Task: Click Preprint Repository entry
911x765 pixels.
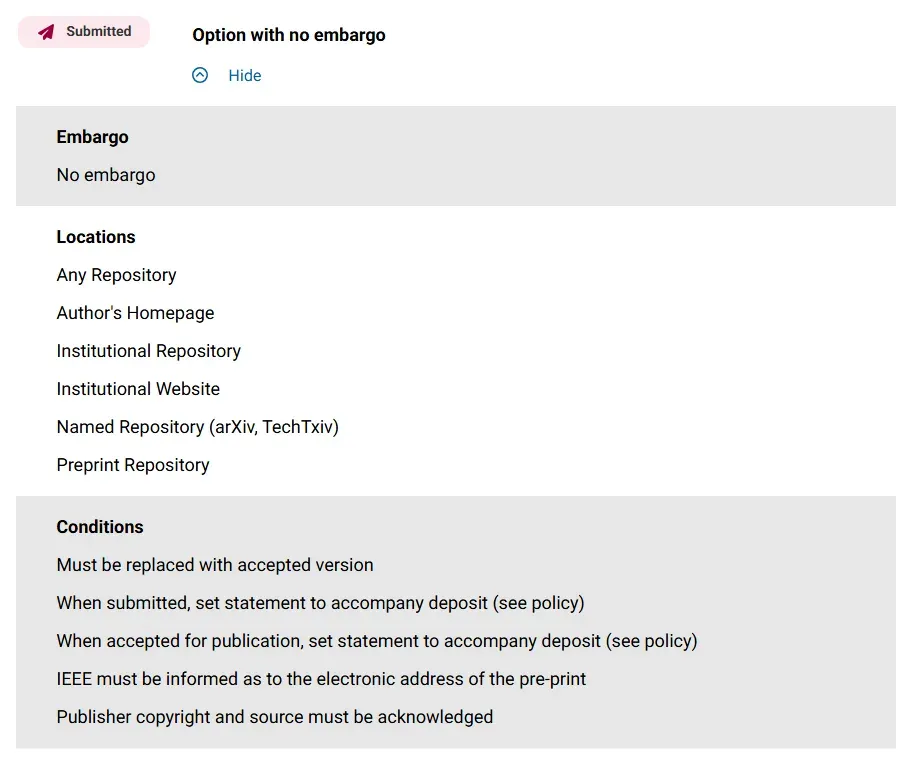Action: tap(133, 465)
